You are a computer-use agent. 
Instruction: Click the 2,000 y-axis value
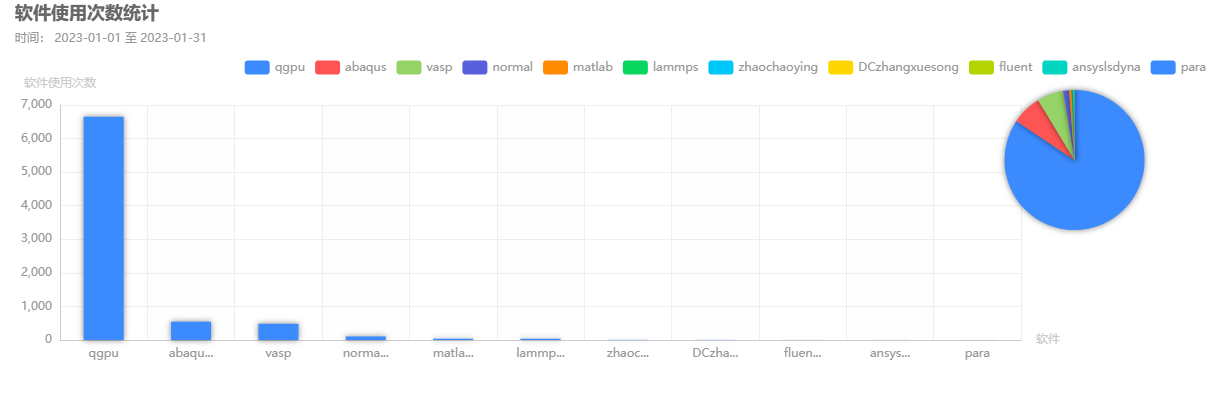[35, 273]
